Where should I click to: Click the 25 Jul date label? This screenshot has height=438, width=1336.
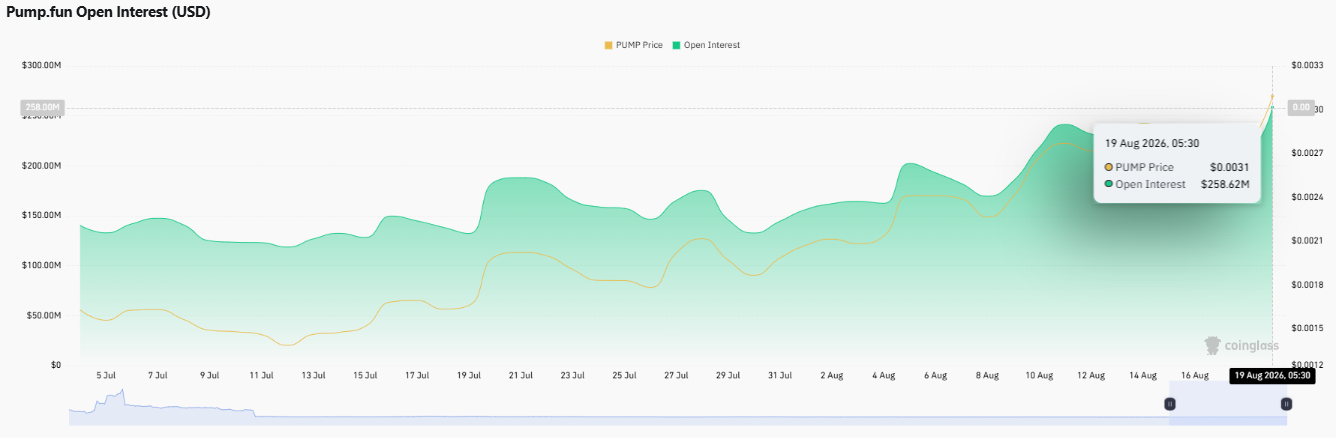click(624, 376)
